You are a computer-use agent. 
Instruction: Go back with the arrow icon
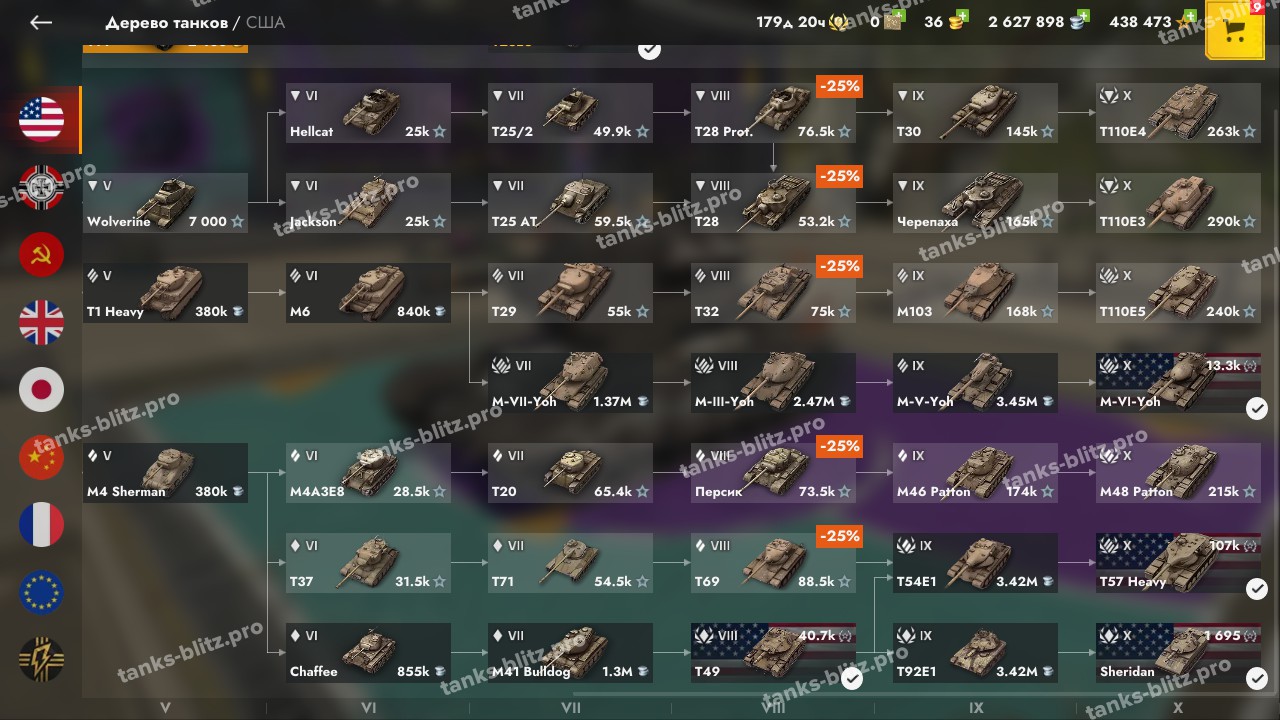40,22
